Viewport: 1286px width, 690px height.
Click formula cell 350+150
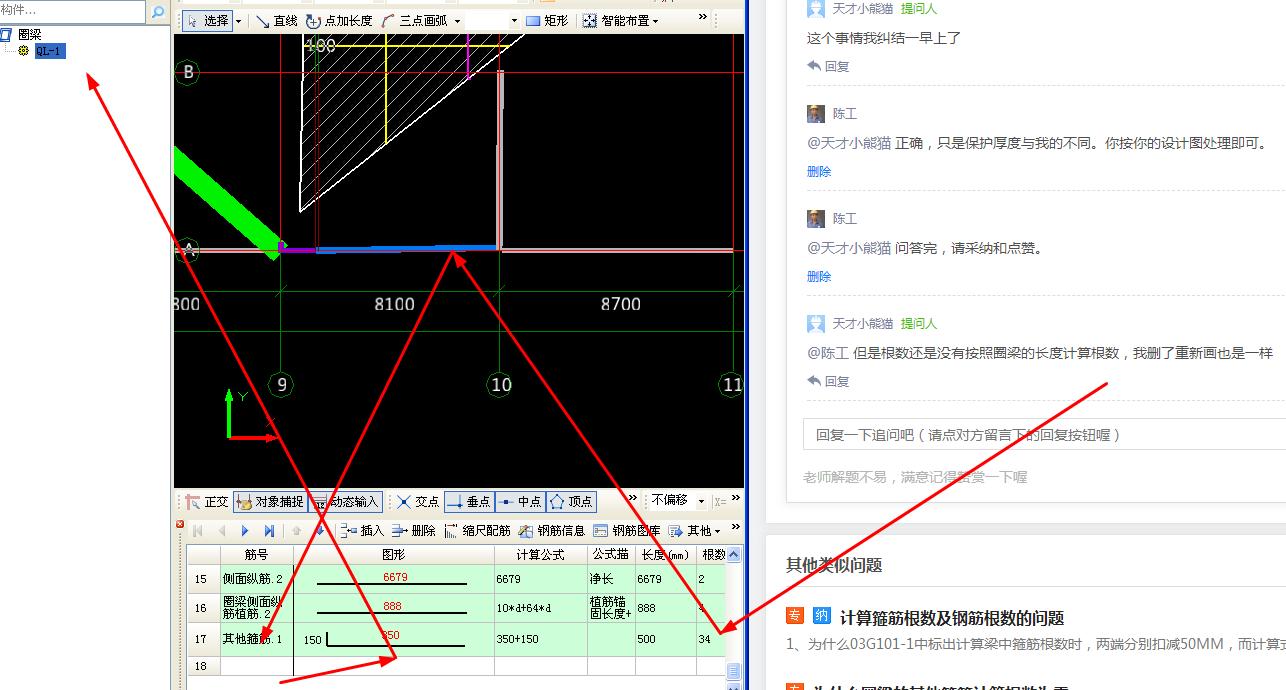(x=541, y=639)
